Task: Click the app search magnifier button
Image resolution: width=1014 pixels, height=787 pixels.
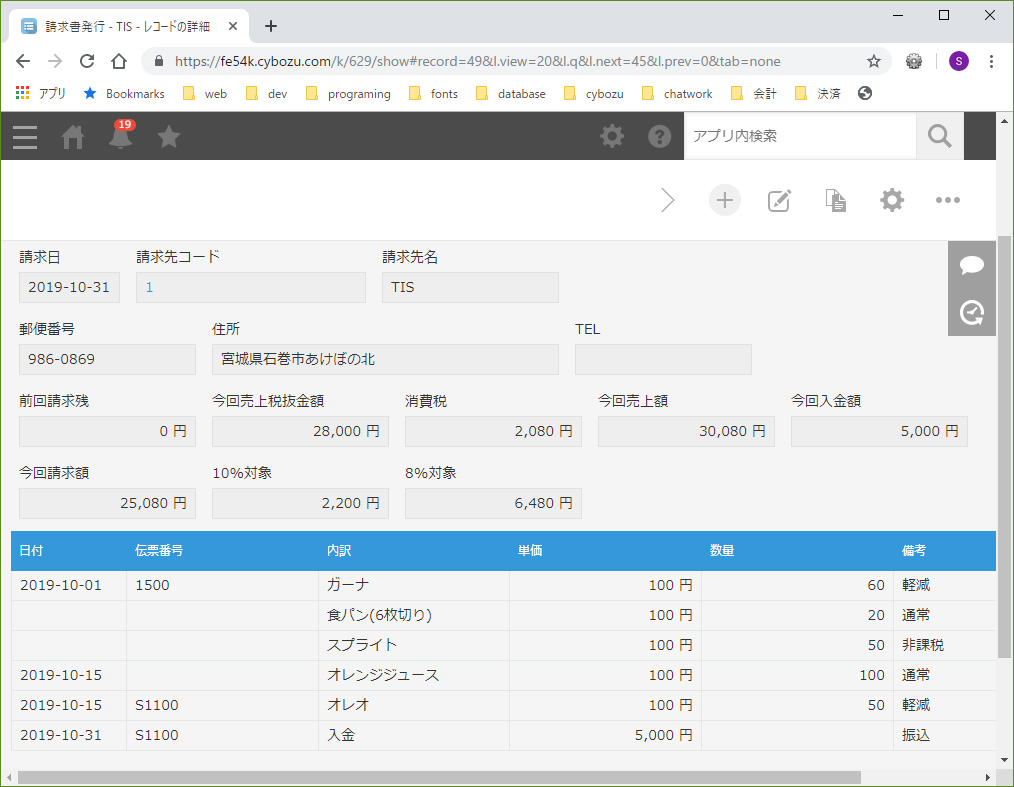Action: (940, 136)
